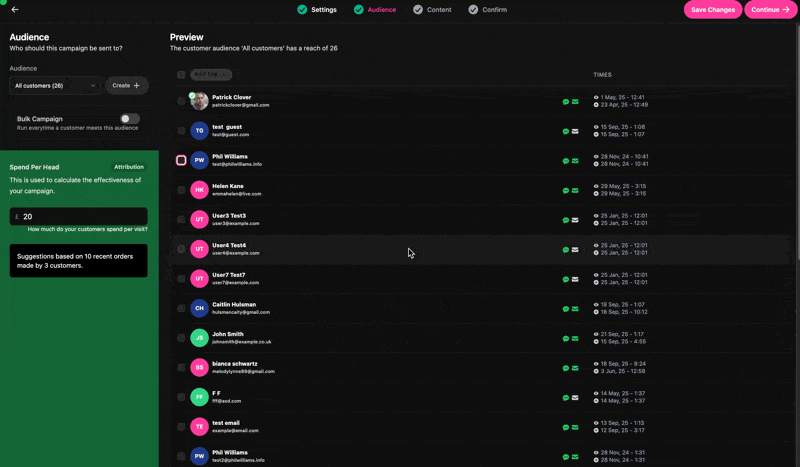Click the email icon for F F
Screen dimensions: 800x467
click(x=575, y=397)
